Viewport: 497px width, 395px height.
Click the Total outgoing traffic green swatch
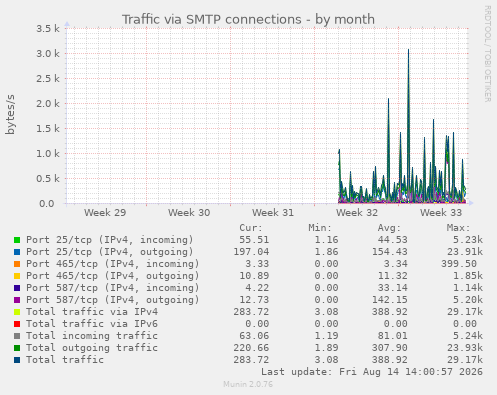[17, 348]
